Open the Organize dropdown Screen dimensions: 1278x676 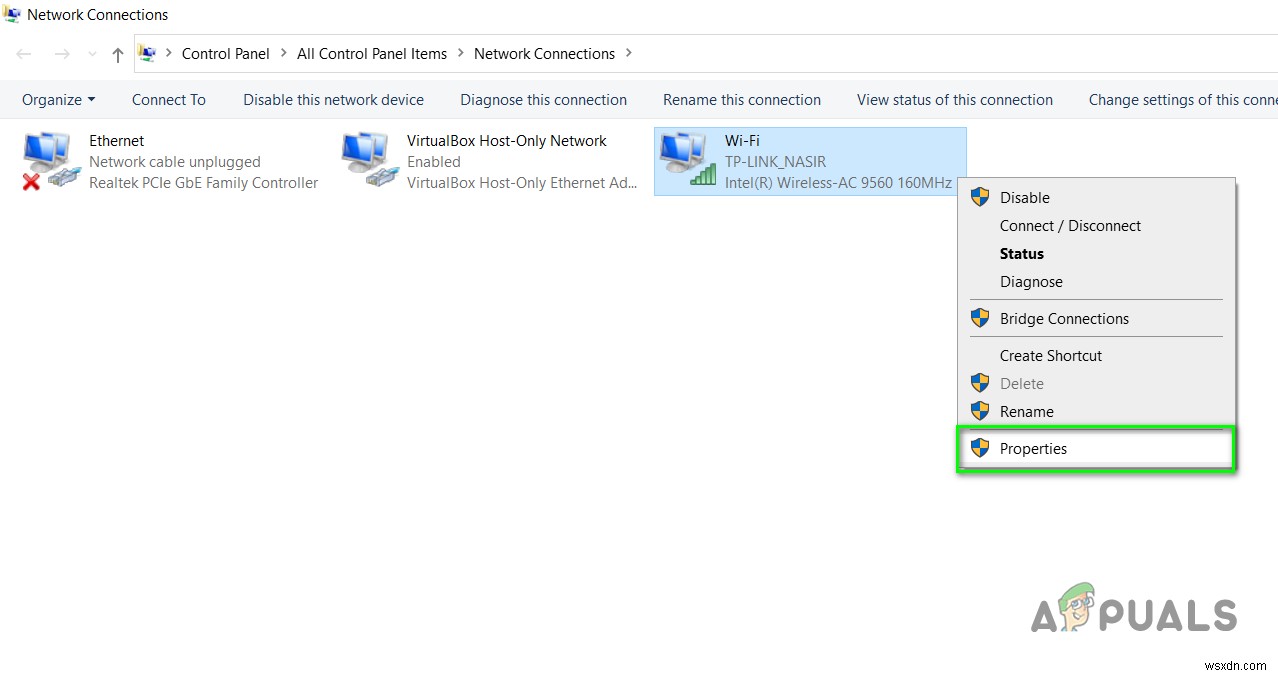(x=57, y=99)
